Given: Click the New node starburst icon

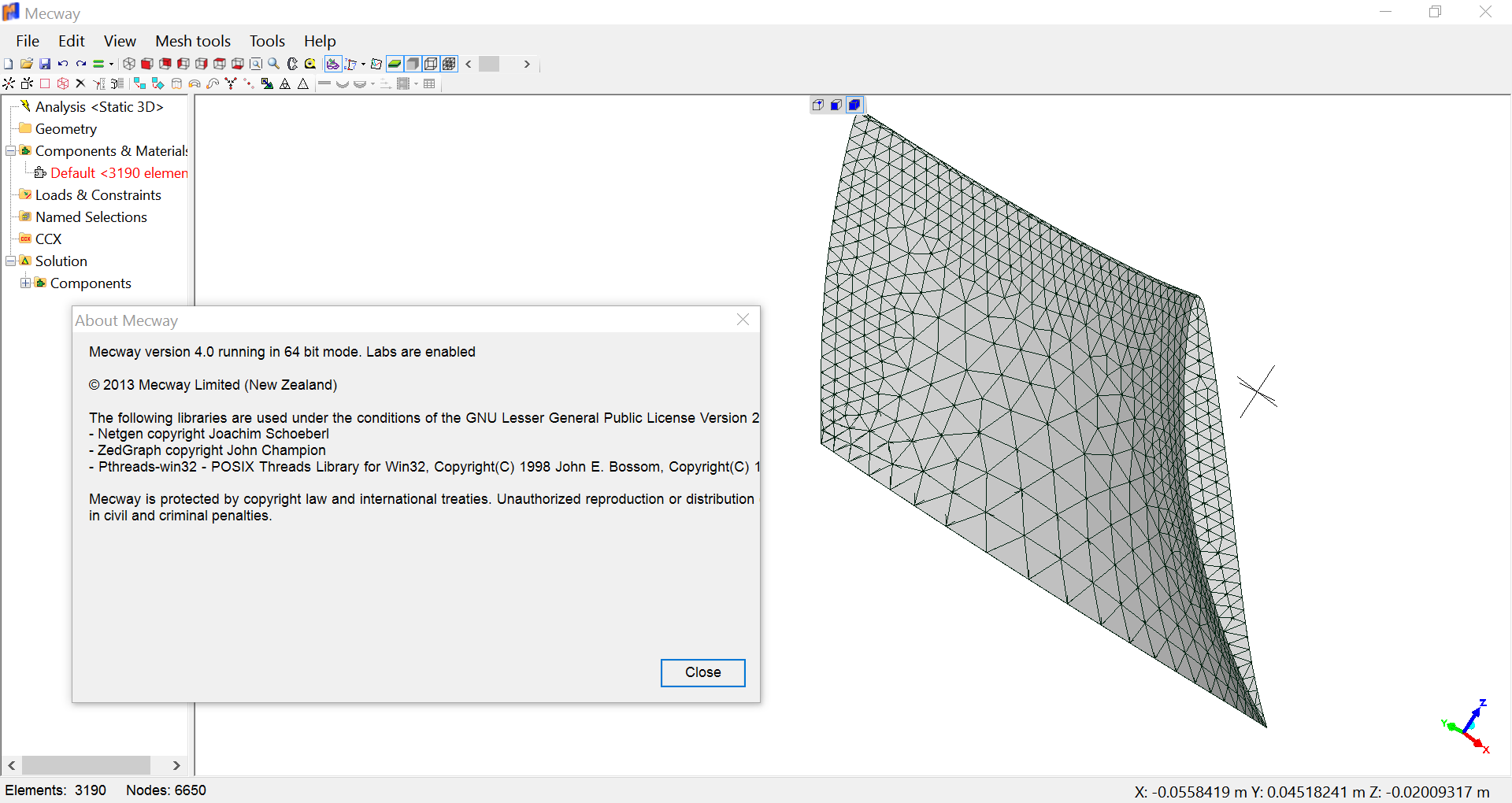Looking at the screenshot, I should pos(8,83).
